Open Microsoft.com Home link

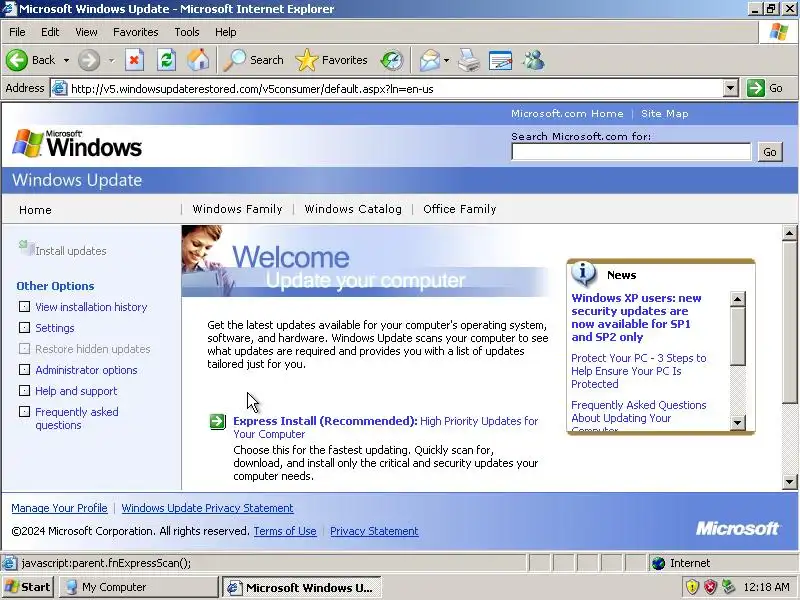point(567,113)
